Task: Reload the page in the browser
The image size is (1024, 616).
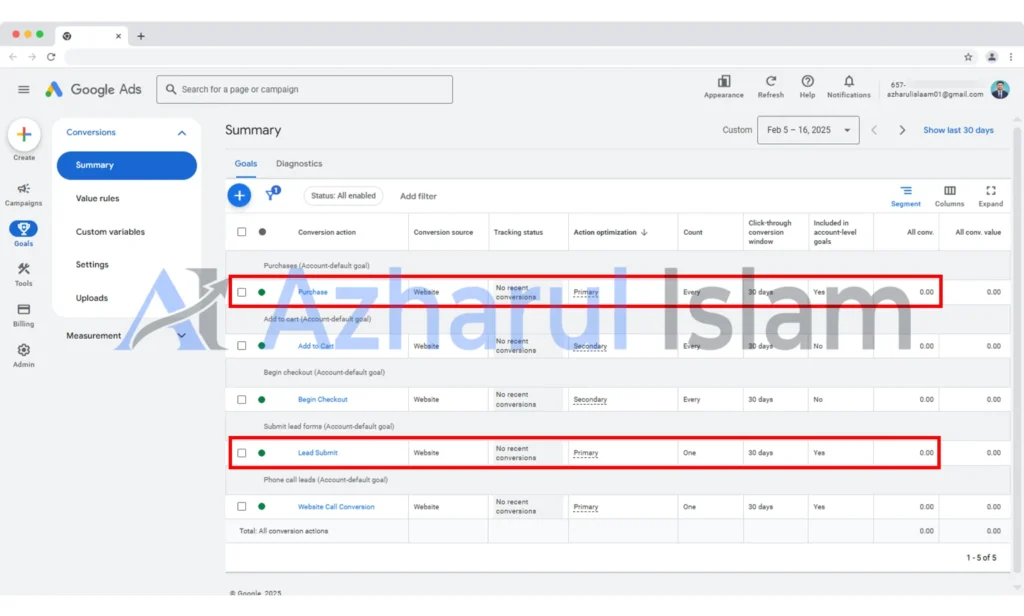Action: [x=51, y=57]
